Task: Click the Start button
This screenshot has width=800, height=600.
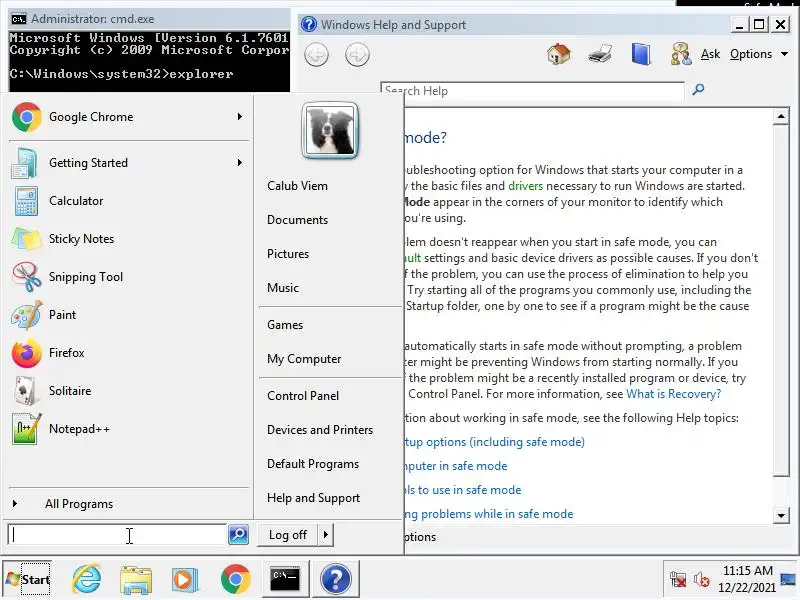Action: point(28,579)
